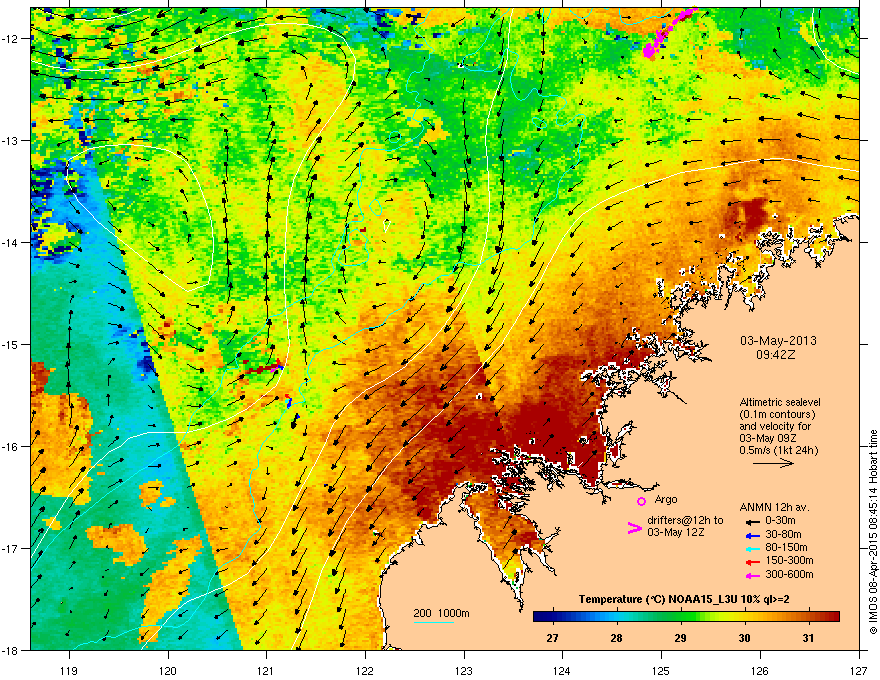The height and width of the screenshot is (680, 880).
Task: Click the longitude axis label "126"
Action: coord(760,670)
